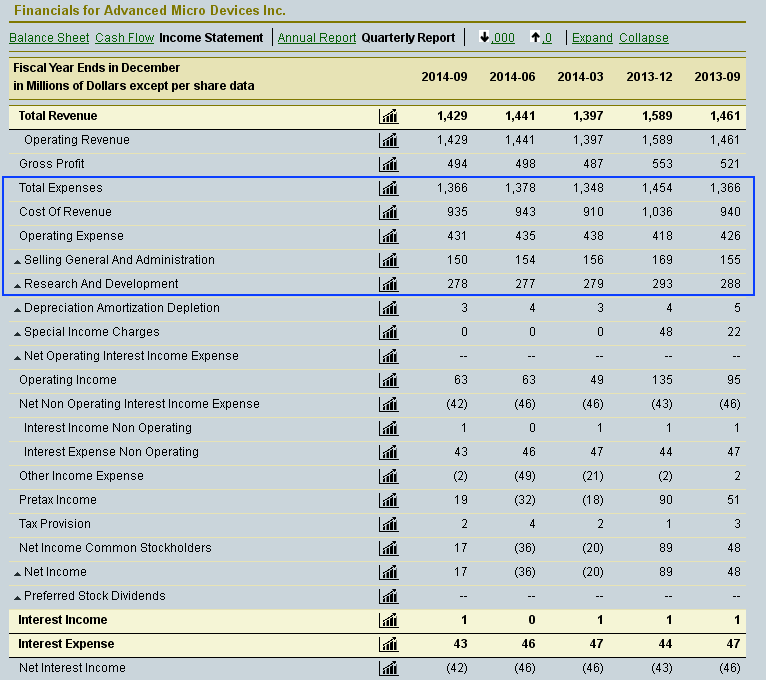Viewport: 766px width, 680px height.
Task: Click the 2013-12 column header
Action: [x=649, y=77]
